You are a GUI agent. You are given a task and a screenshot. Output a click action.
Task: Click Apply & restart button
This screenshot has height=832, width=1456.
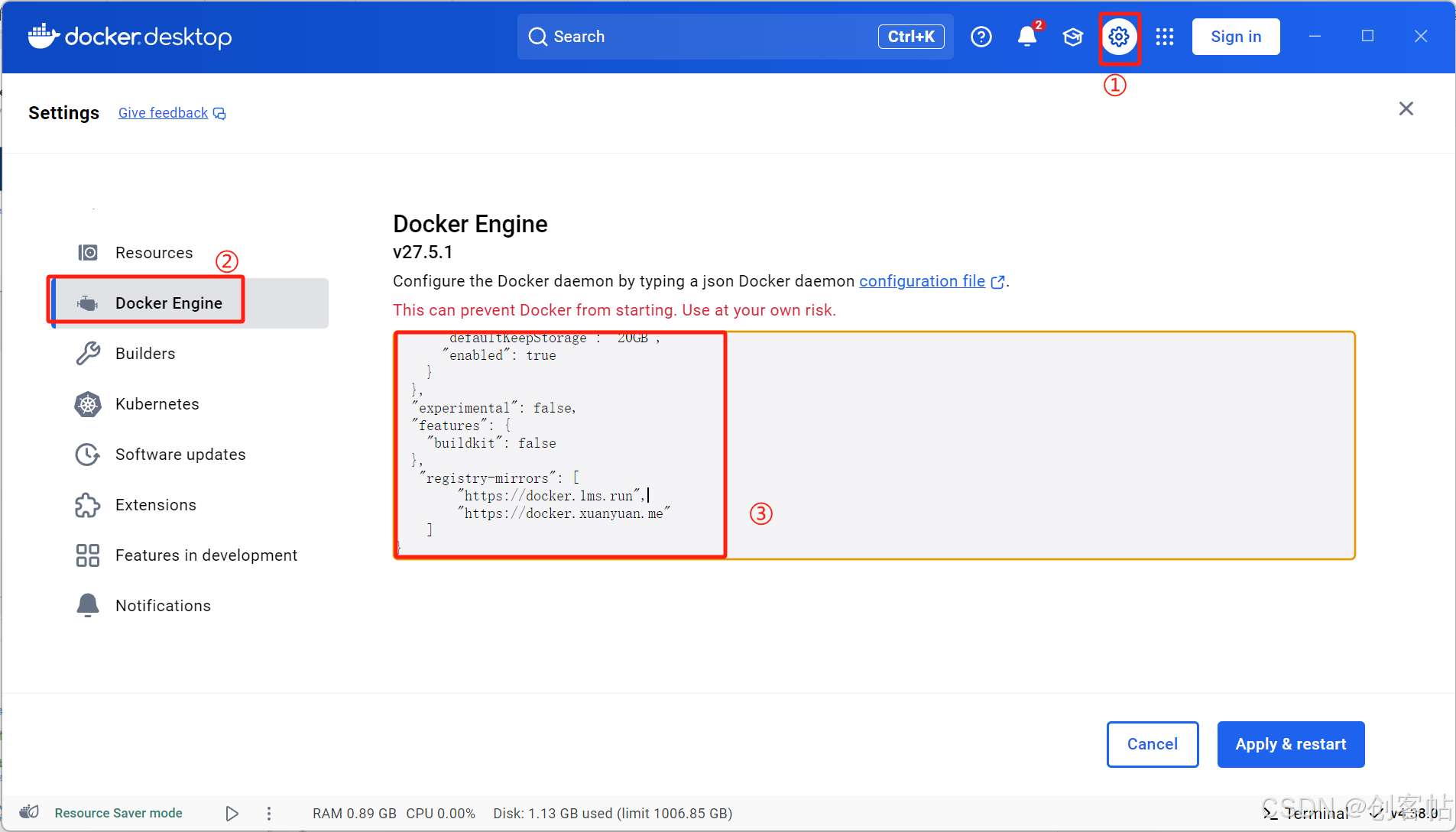coord(1291,744)
